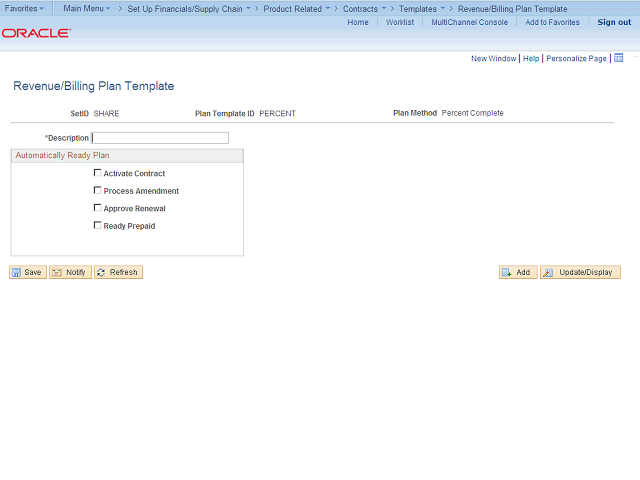
Task: Click the circular arrows icon on Refresh
Action: [101, 272]
